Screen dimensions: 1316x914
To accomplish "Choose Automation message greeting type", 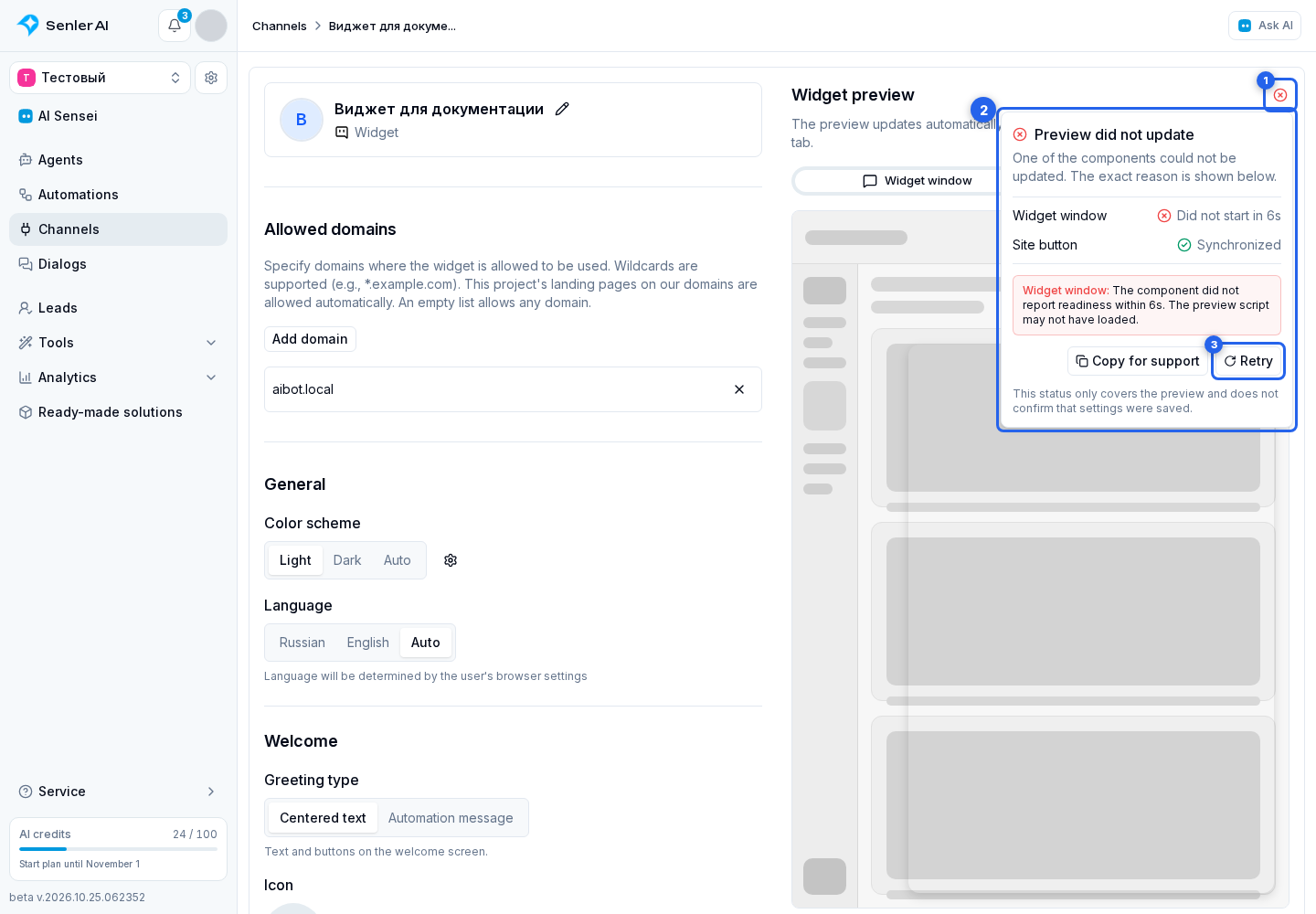I will (451, 818).
